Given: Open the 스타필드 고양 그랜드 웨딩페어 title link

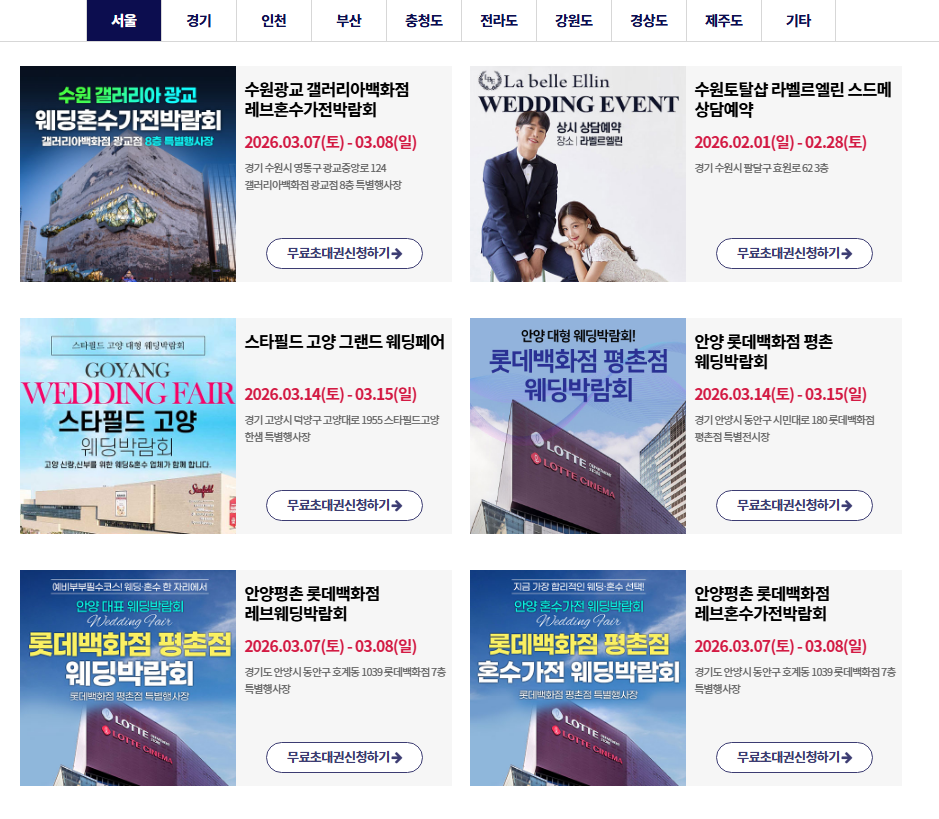Looking at the screenshot, I should [x=344, y=342].
